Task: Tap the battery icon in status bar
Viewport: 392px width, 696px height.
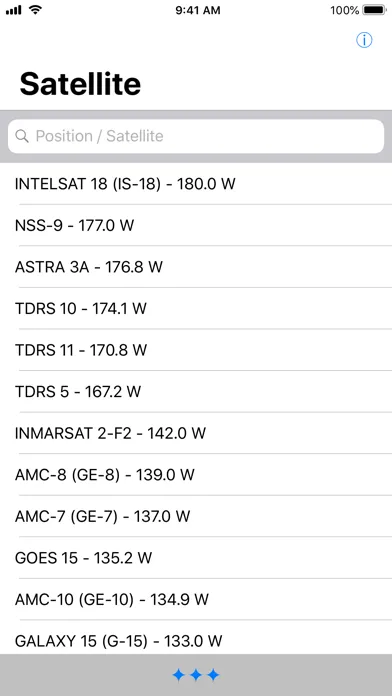Action: (x=375, y=10)
